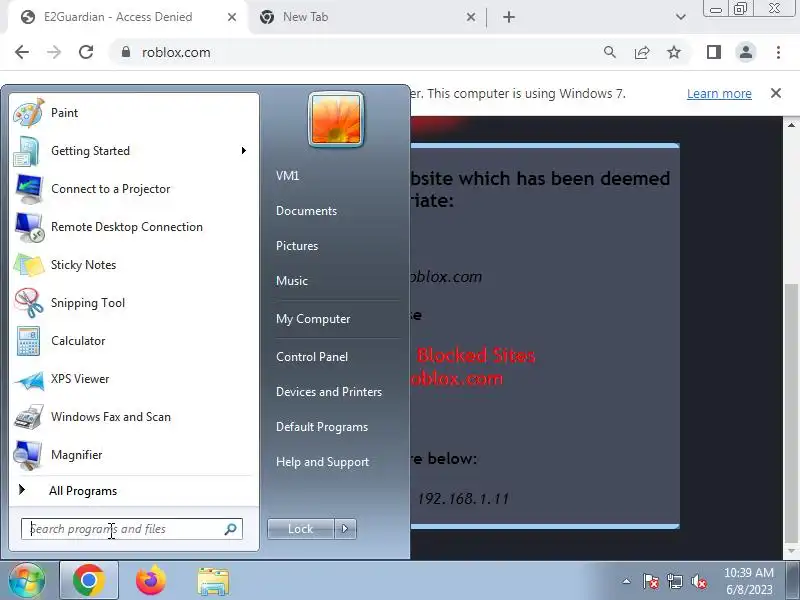Launch the Snipping Tool
The height and width of the screenshot is (600, 800).
(x=87, y=303)
